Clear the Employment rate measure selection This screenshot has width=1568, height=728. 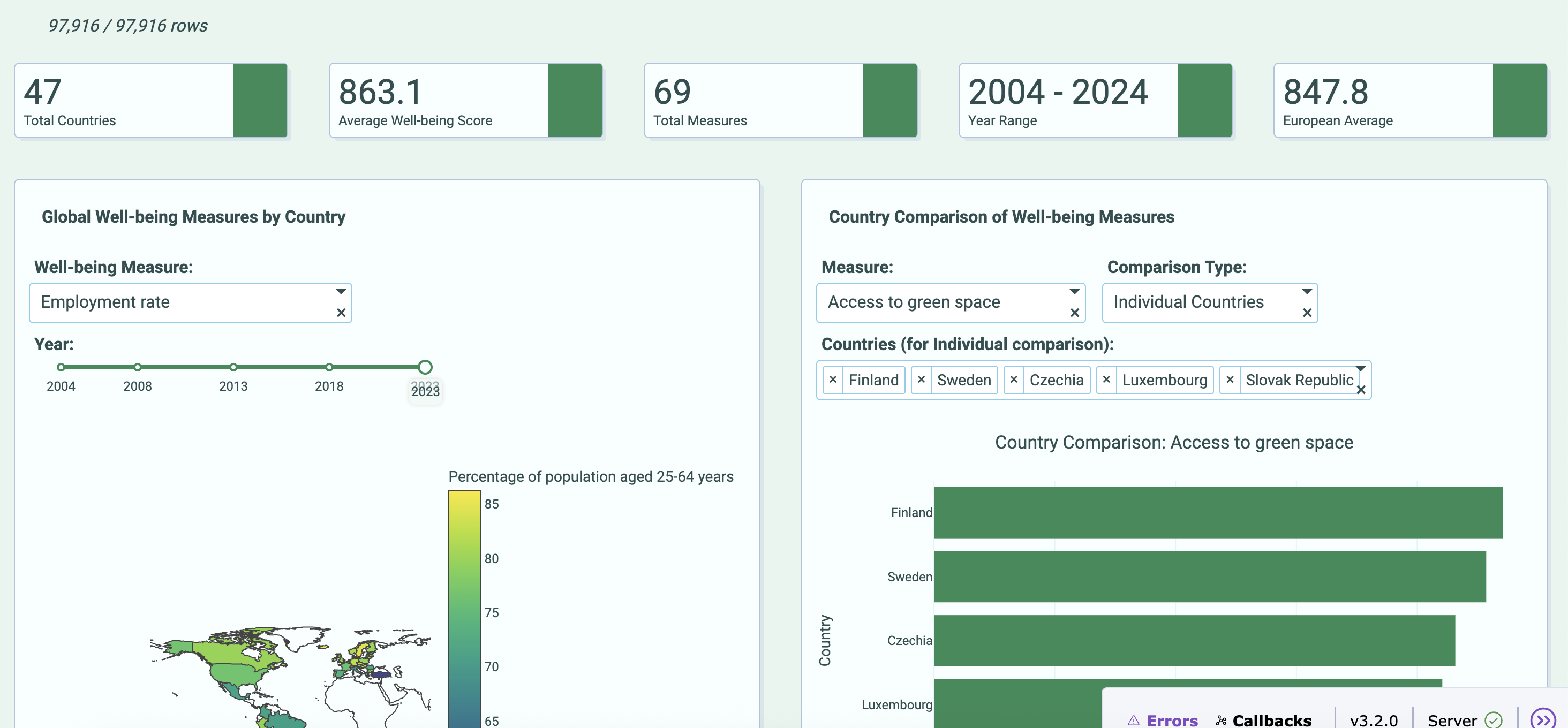(x=341, y=313)
